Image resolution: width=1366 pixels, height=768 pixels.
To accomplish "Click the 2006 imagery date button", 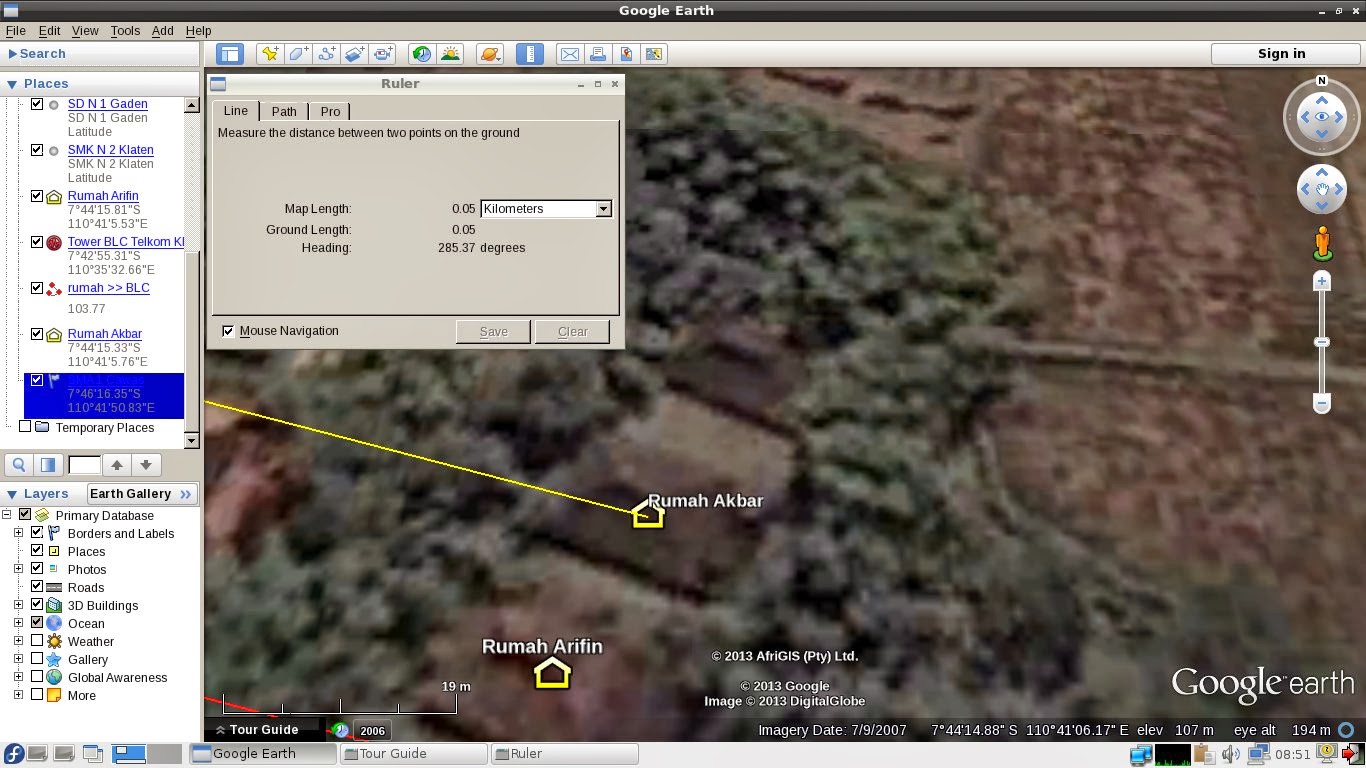I will (x=372, y=731).
